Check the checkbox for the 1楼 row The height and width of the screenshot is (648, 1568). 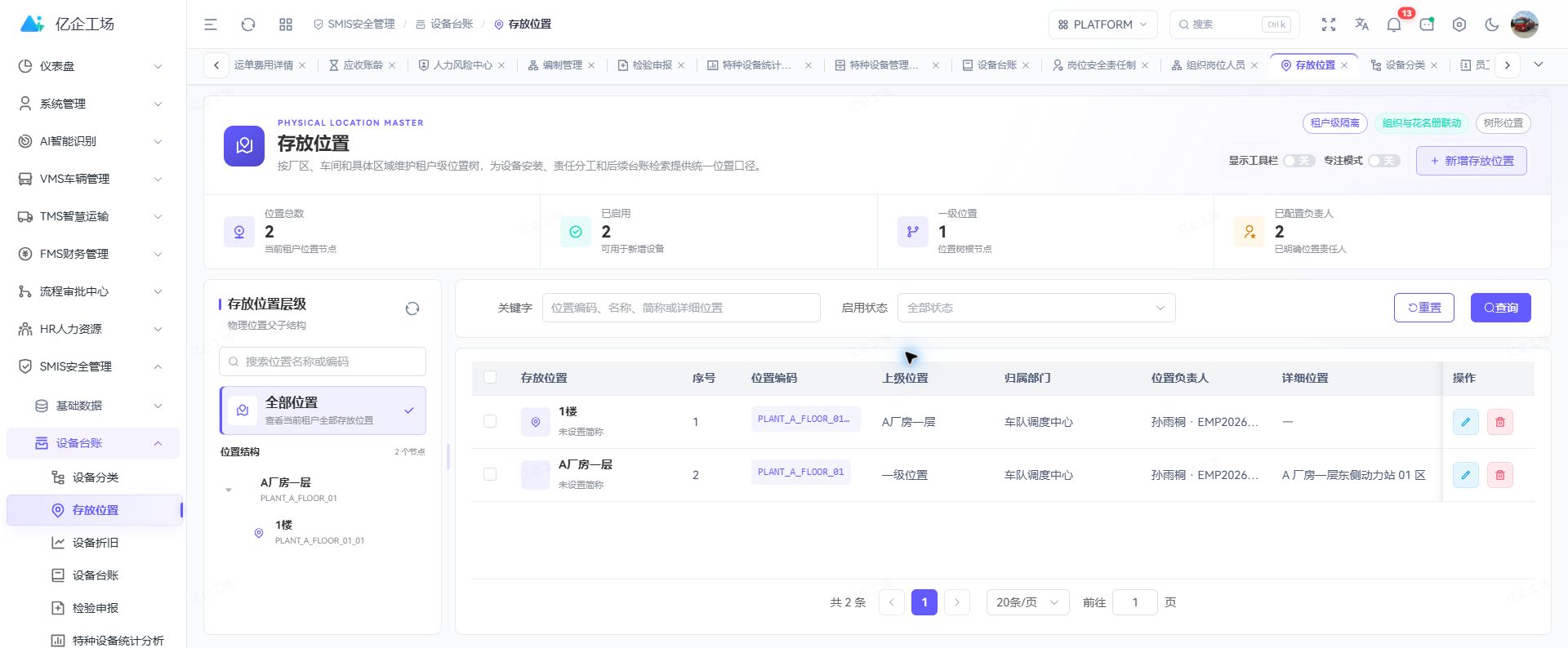(490, 421)
